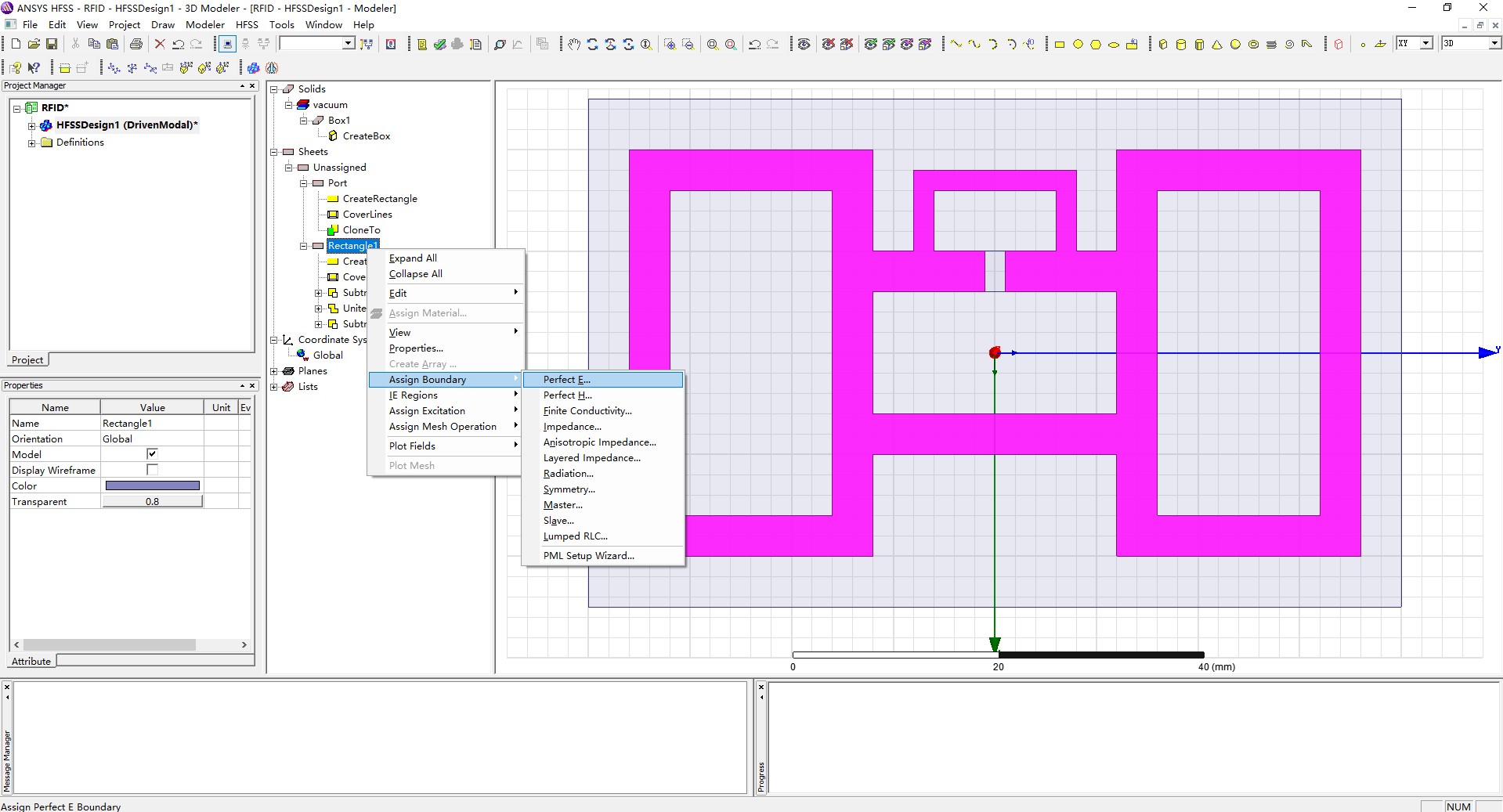This screenshot has width=1503, height=812.
Task: Enable the Display Wireframe checkbox
Action: coord(152,470)
